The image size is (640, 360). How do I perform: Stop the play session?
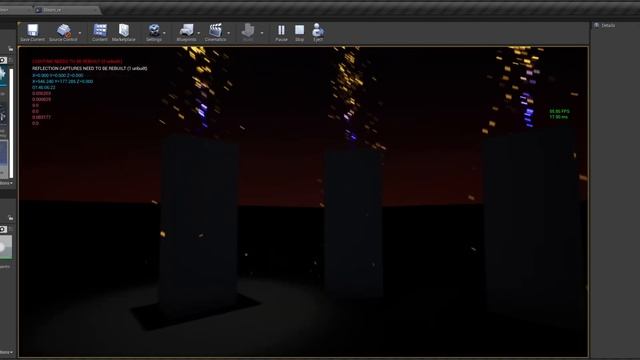point(300,33)
